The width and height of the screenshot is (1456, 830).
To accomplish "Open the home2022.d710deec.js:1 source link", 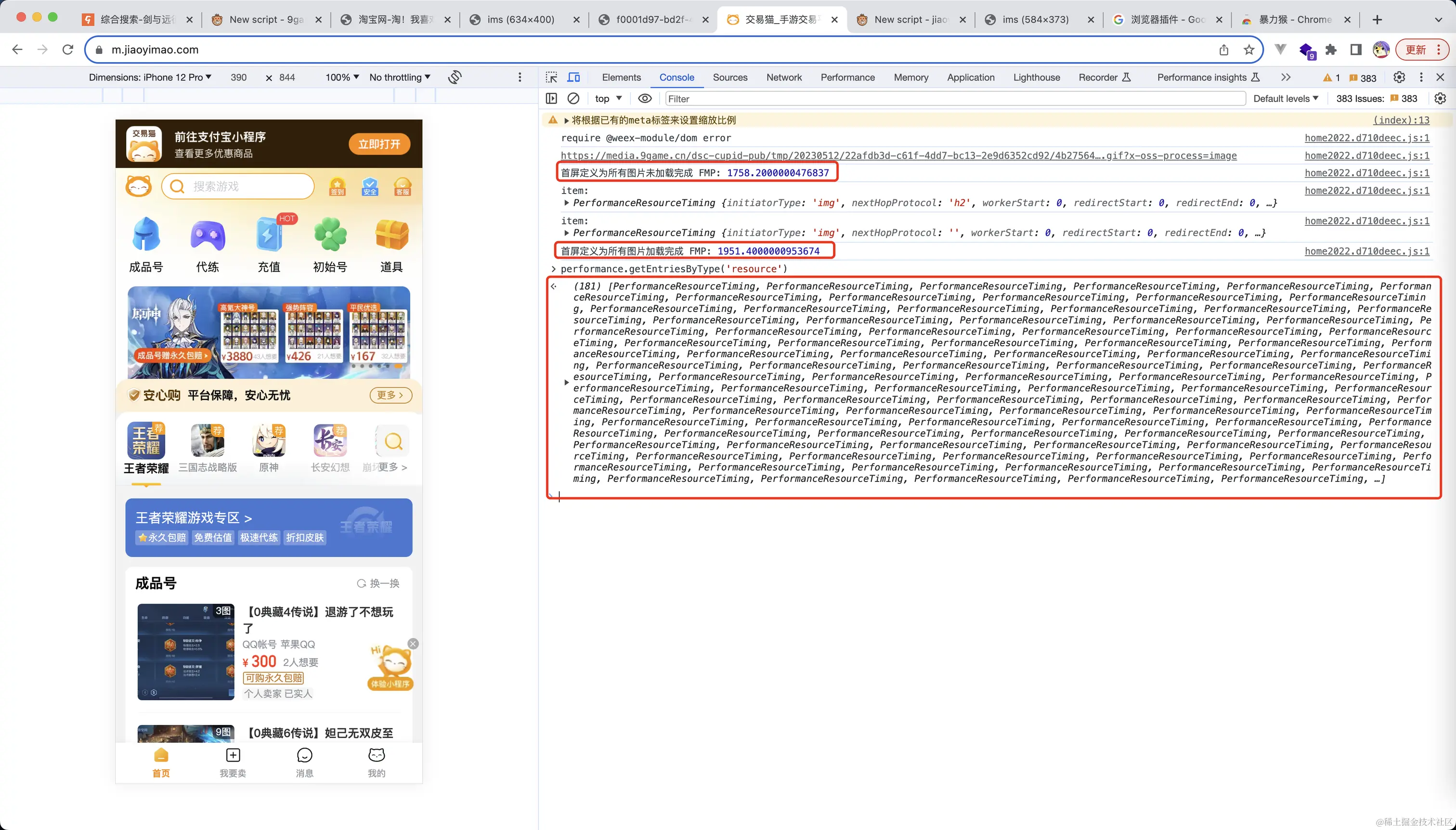I will [x=1366, y=138].
